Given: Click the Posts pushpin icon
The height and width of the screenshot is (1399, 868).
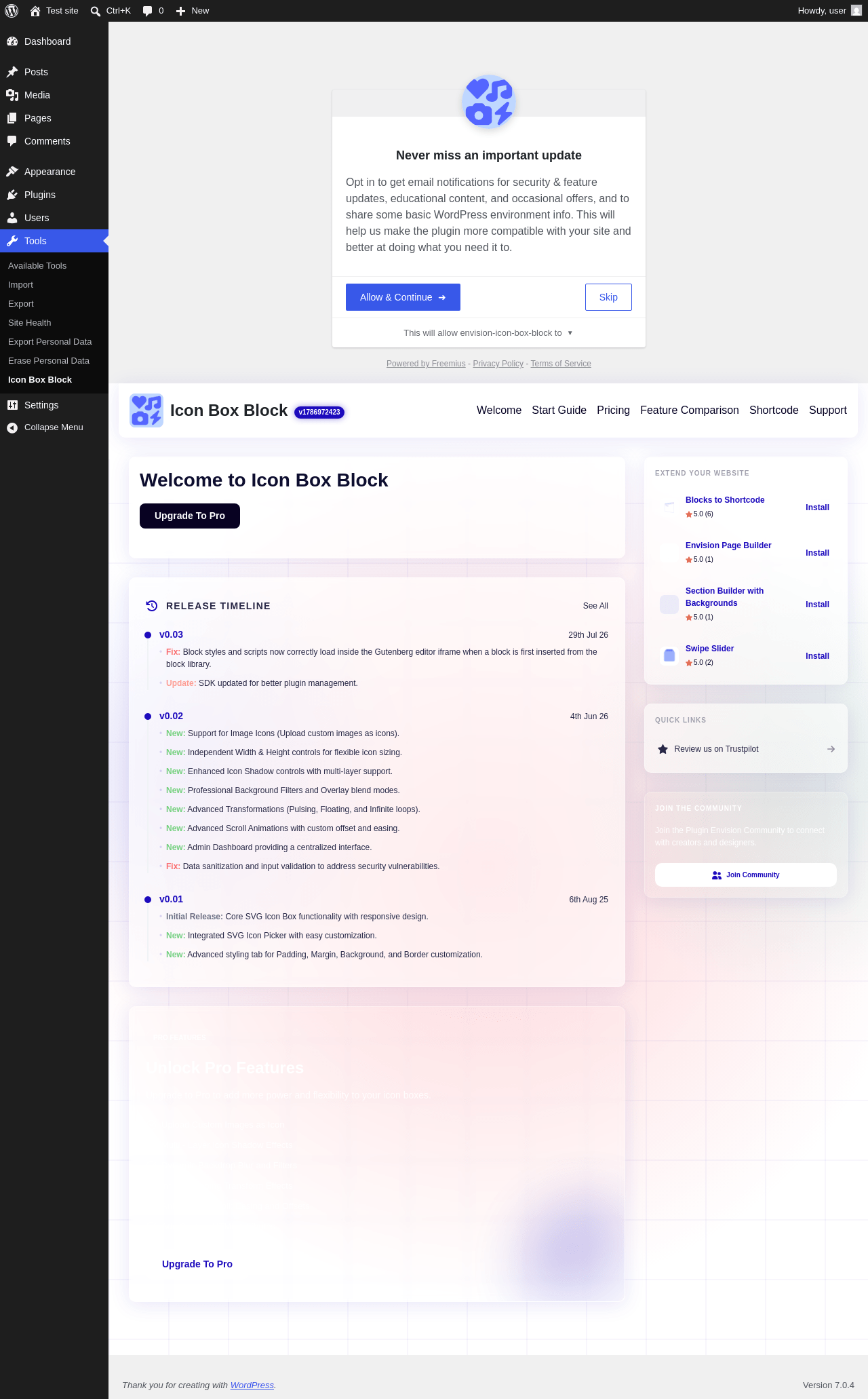Looking at the screenshot, I should click(x=12, y=72).
